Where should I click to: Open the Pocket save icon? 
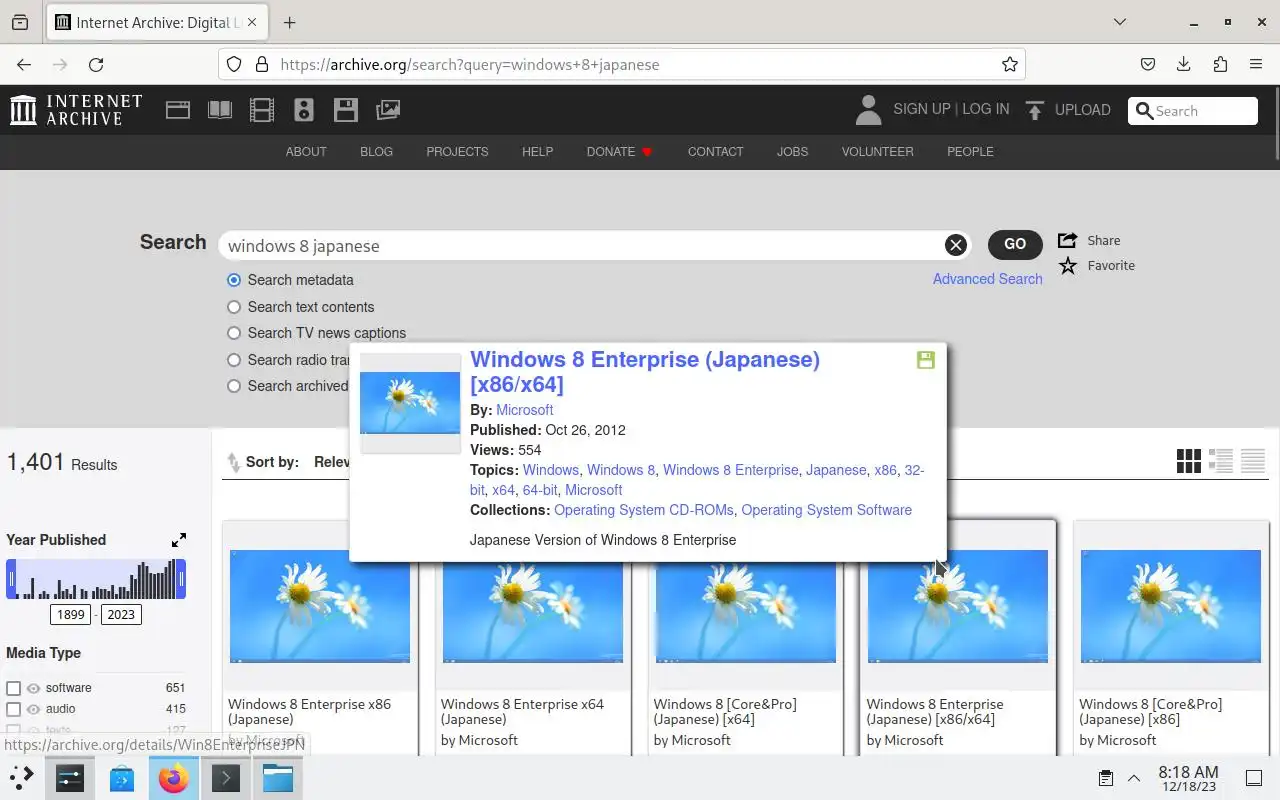point(1148,64)
